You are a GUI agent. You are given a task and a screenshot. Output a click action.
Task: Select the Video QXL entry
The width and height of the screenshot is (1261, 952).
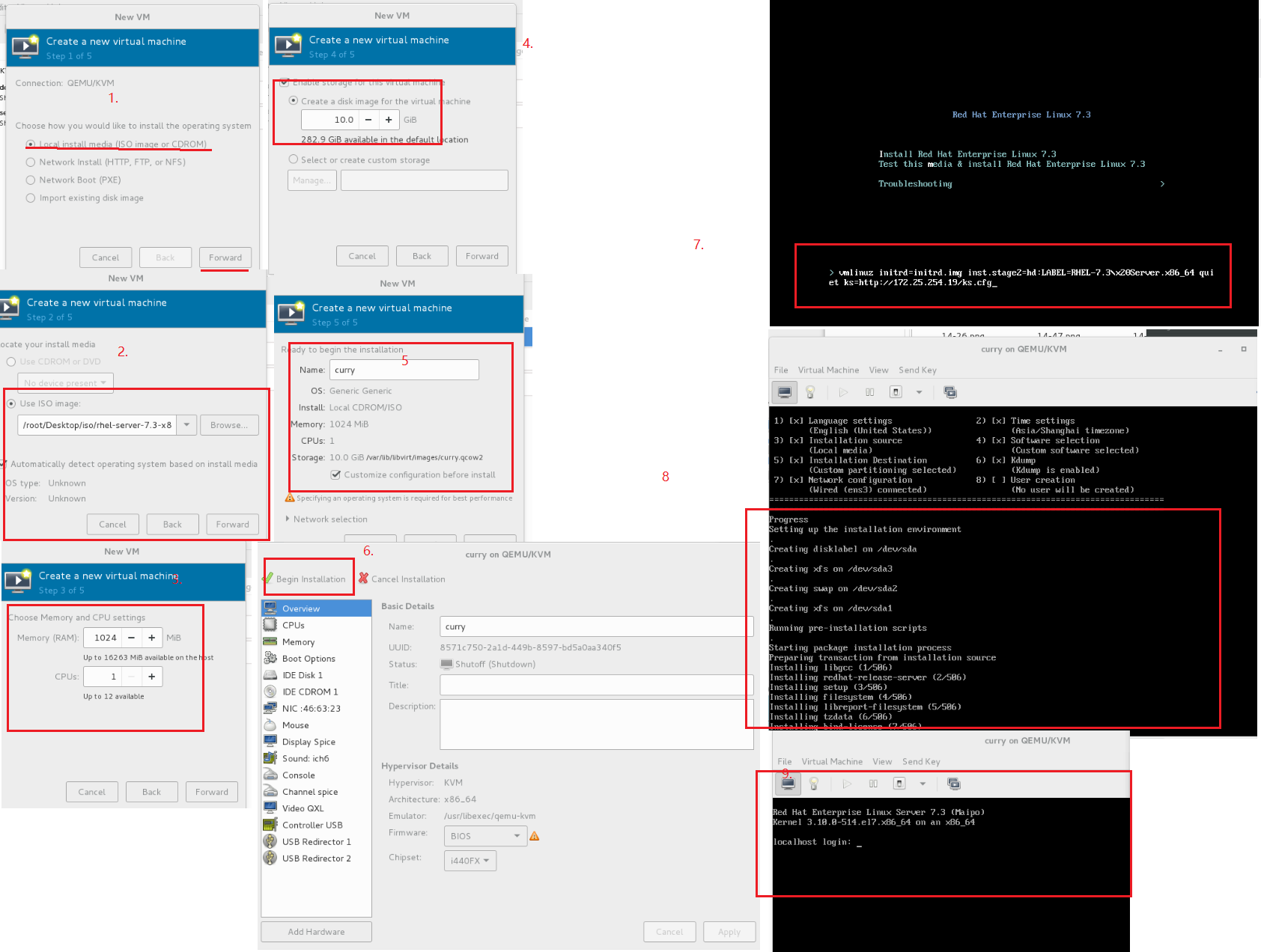[317, 808]
